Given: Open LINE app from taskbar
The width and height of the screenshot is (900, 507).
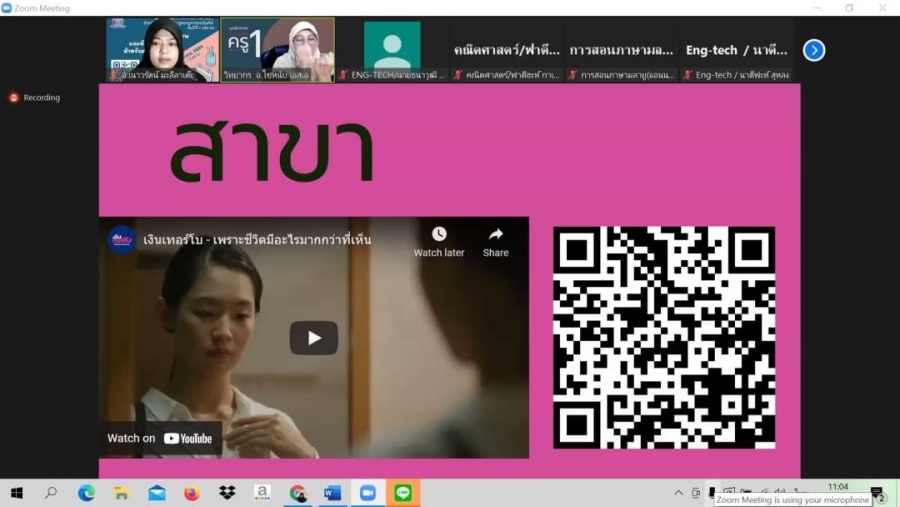Looking at the screenshot, I should click(x=403, y=493).
